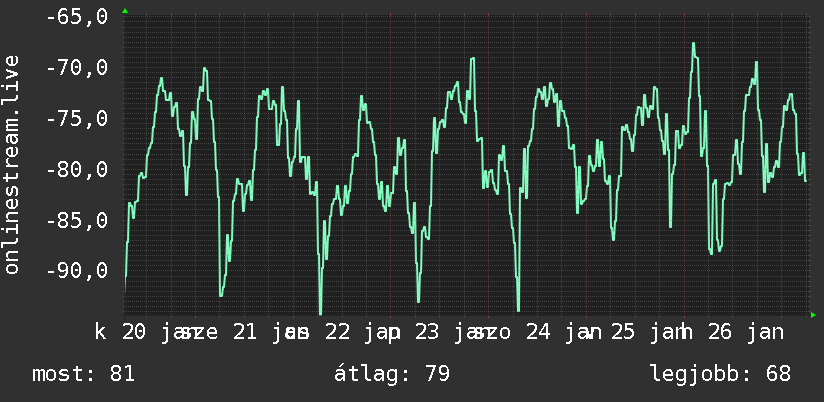
Task: Click the -90,0 y-axis label
Action: (77, 271)
